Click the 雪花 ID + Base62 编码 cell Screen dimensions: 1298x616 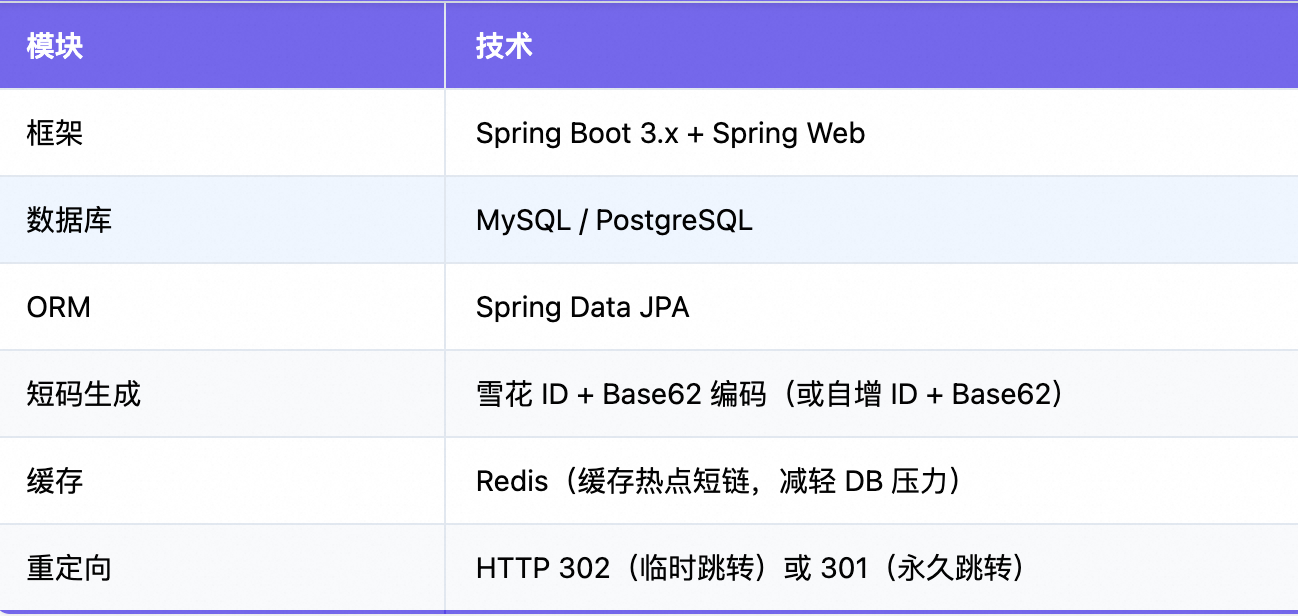pos(871,394)
